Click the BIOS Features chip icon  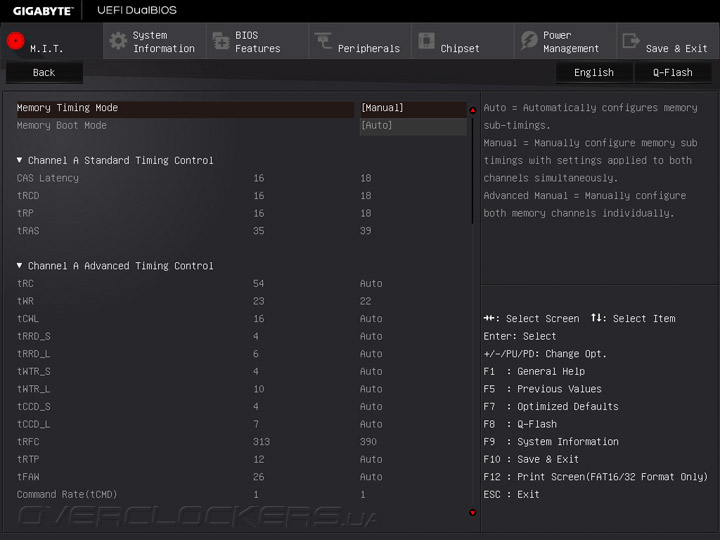pos(221,41)
